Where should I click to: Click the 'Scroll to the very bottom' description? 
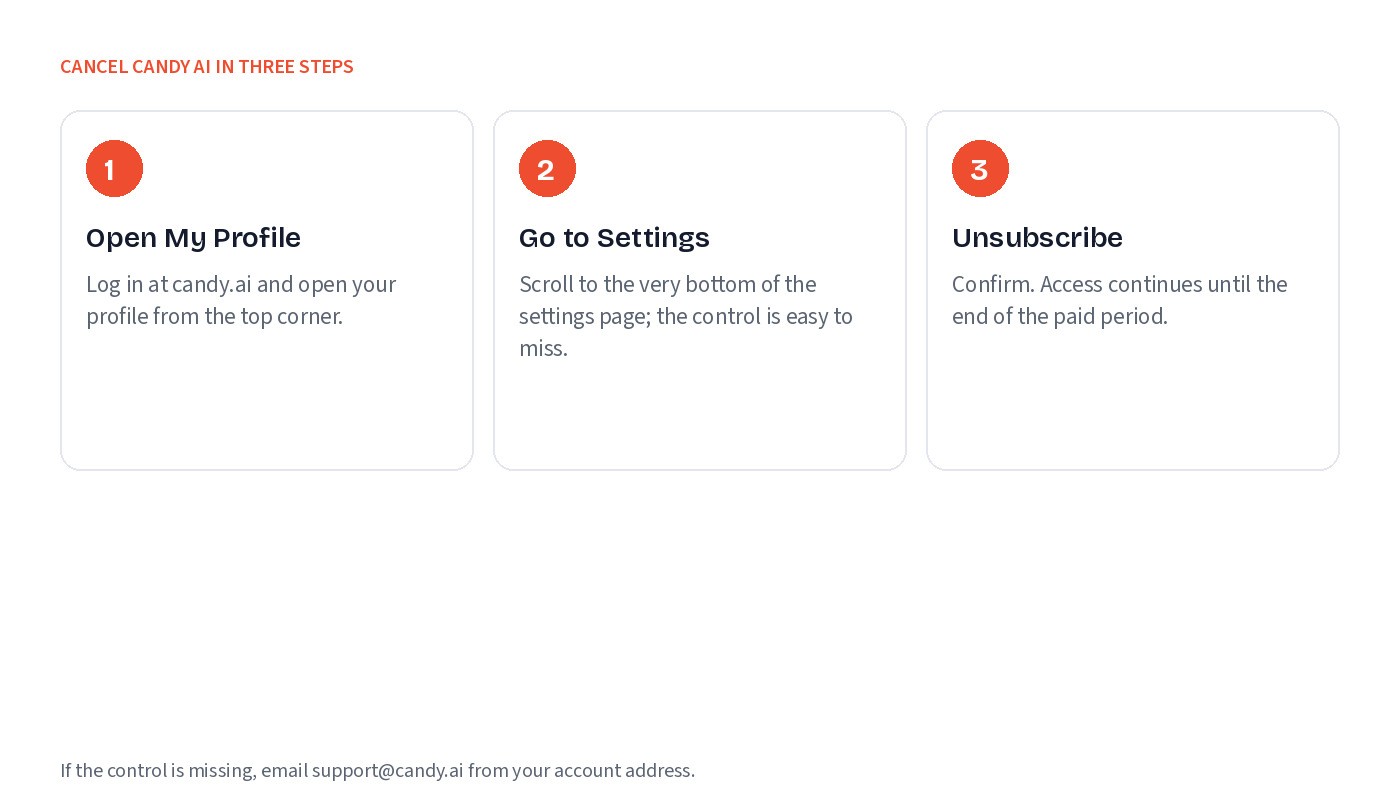[x=686, y=316]
